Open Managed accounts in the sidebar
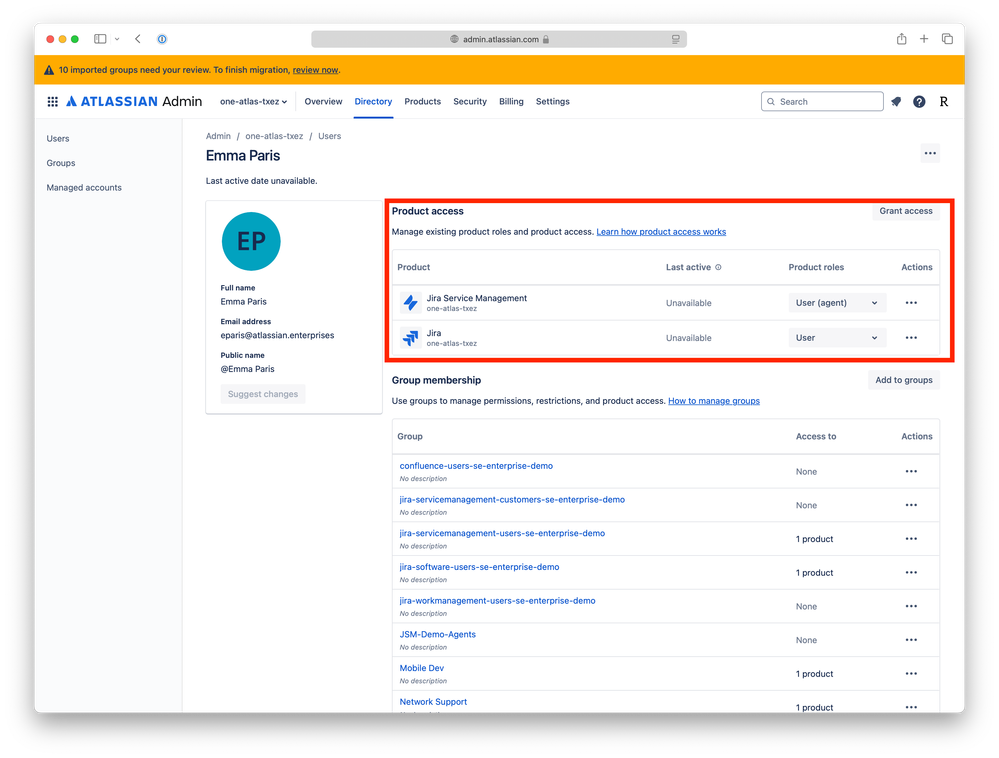The width and height of the screenshot is (999, 758). (x=84, y=188)
